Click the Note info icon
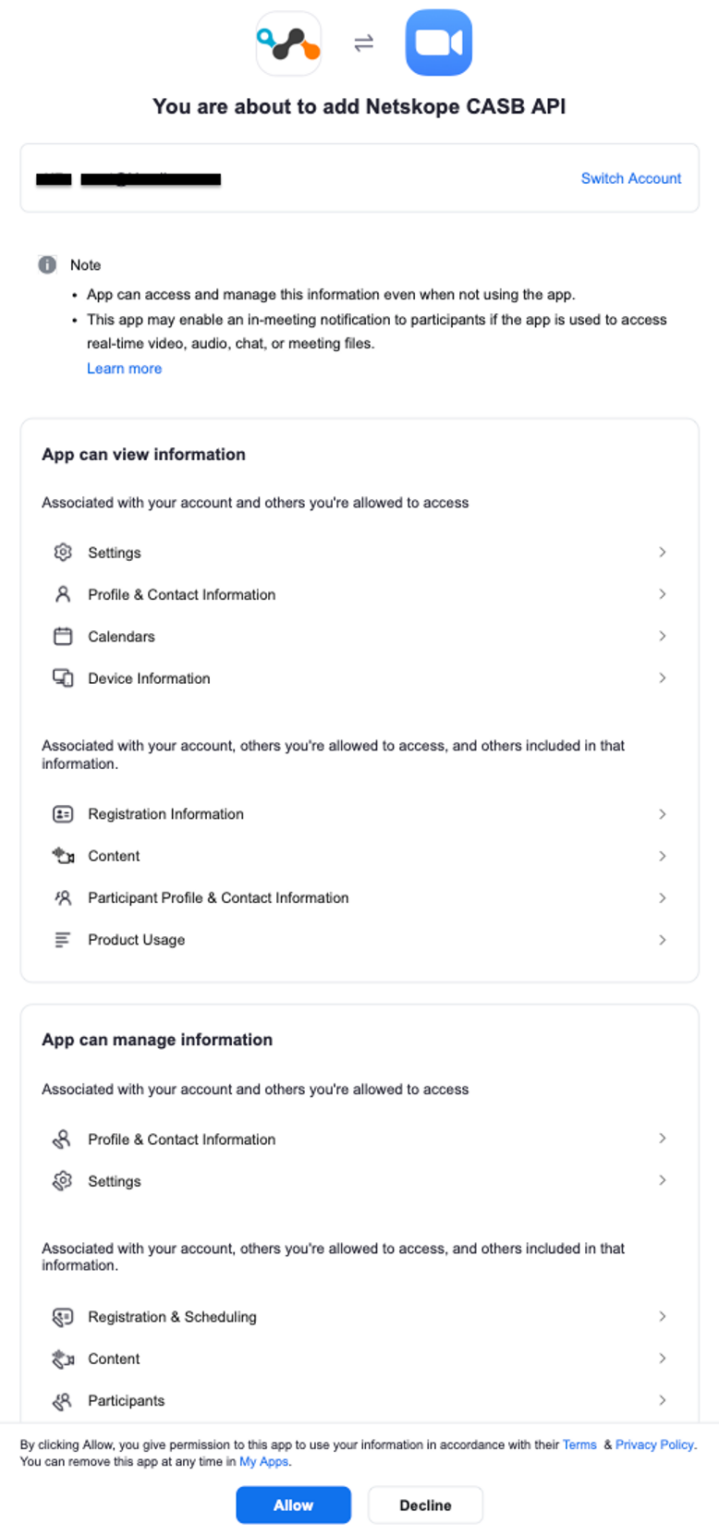The image size is (719, 1536). tap(45, 264)
